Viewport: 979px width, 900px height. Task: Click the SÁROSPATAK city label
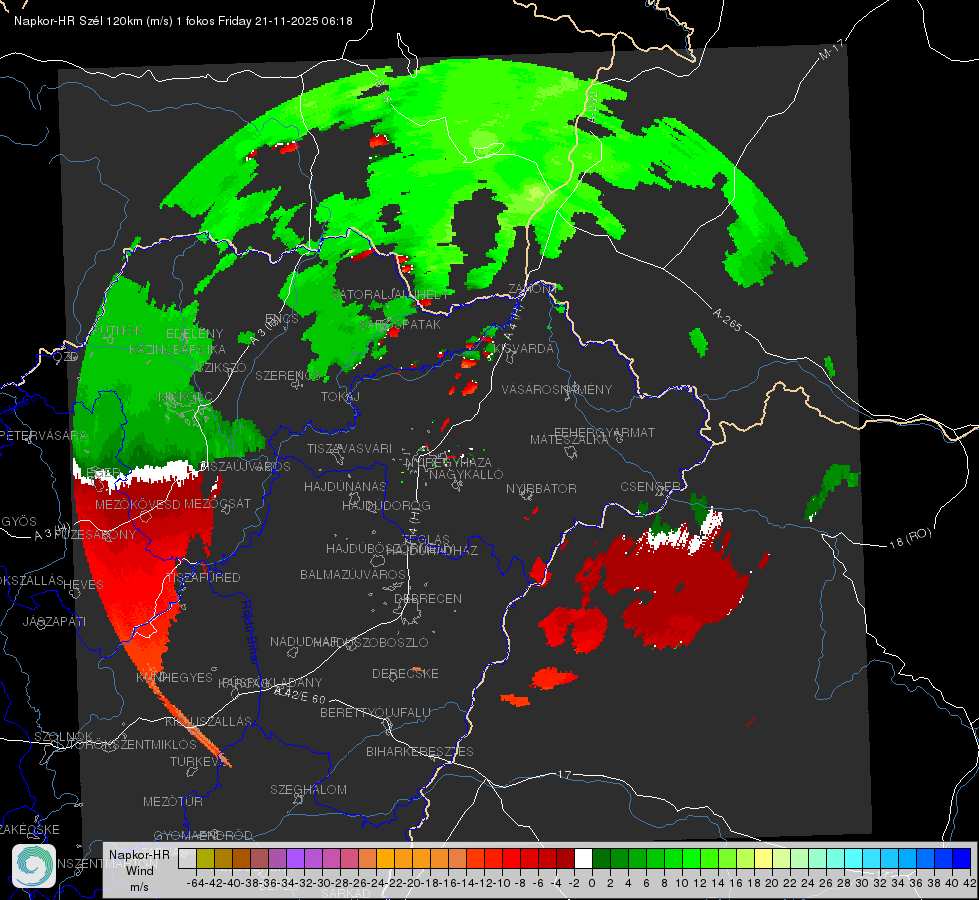tap(400, 324)
